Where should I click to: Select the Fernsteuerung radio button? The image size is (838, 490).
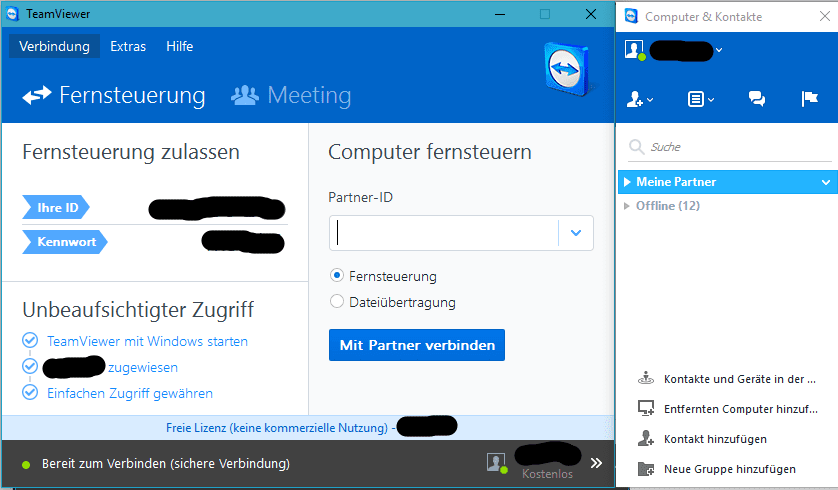click(337, 276)
